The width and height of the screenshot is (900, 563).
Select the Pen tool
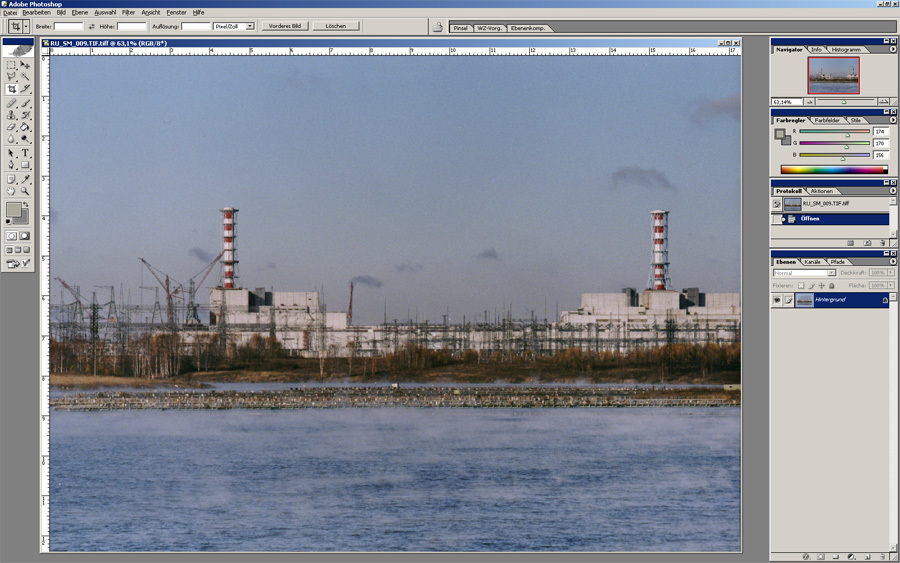(11, 165)
